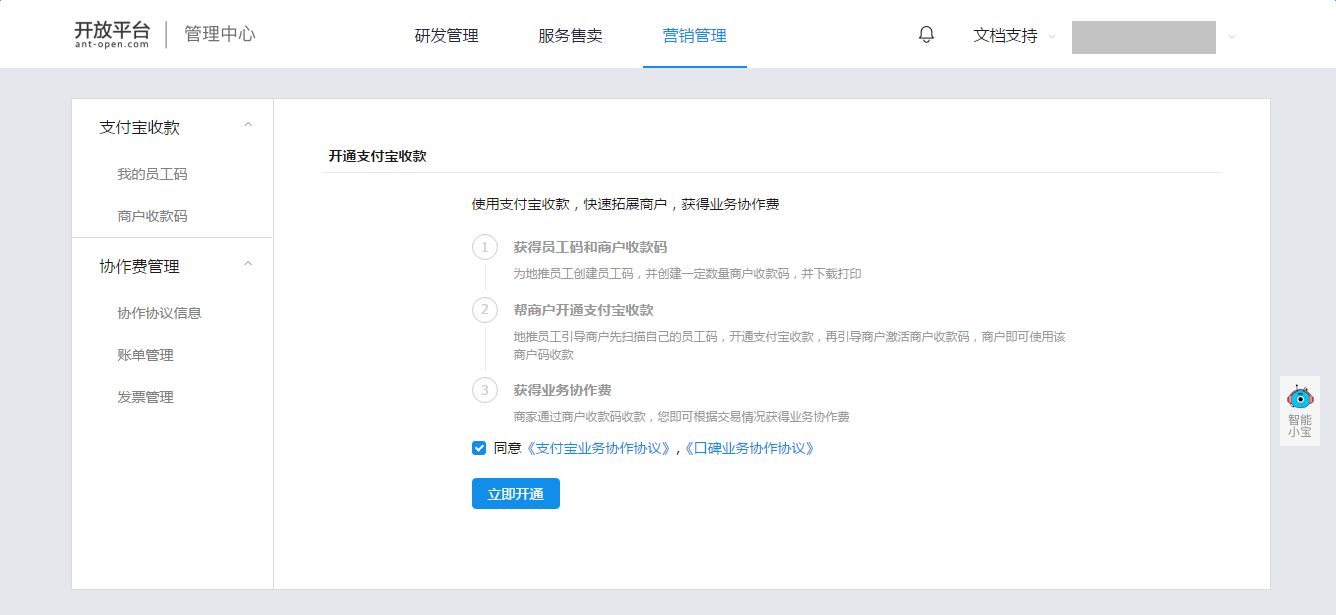The image size is (1336, 615).
Task: Collapse the 协作费管理 sidebar section
Action: pyautogui.click(x=249, y=264)
